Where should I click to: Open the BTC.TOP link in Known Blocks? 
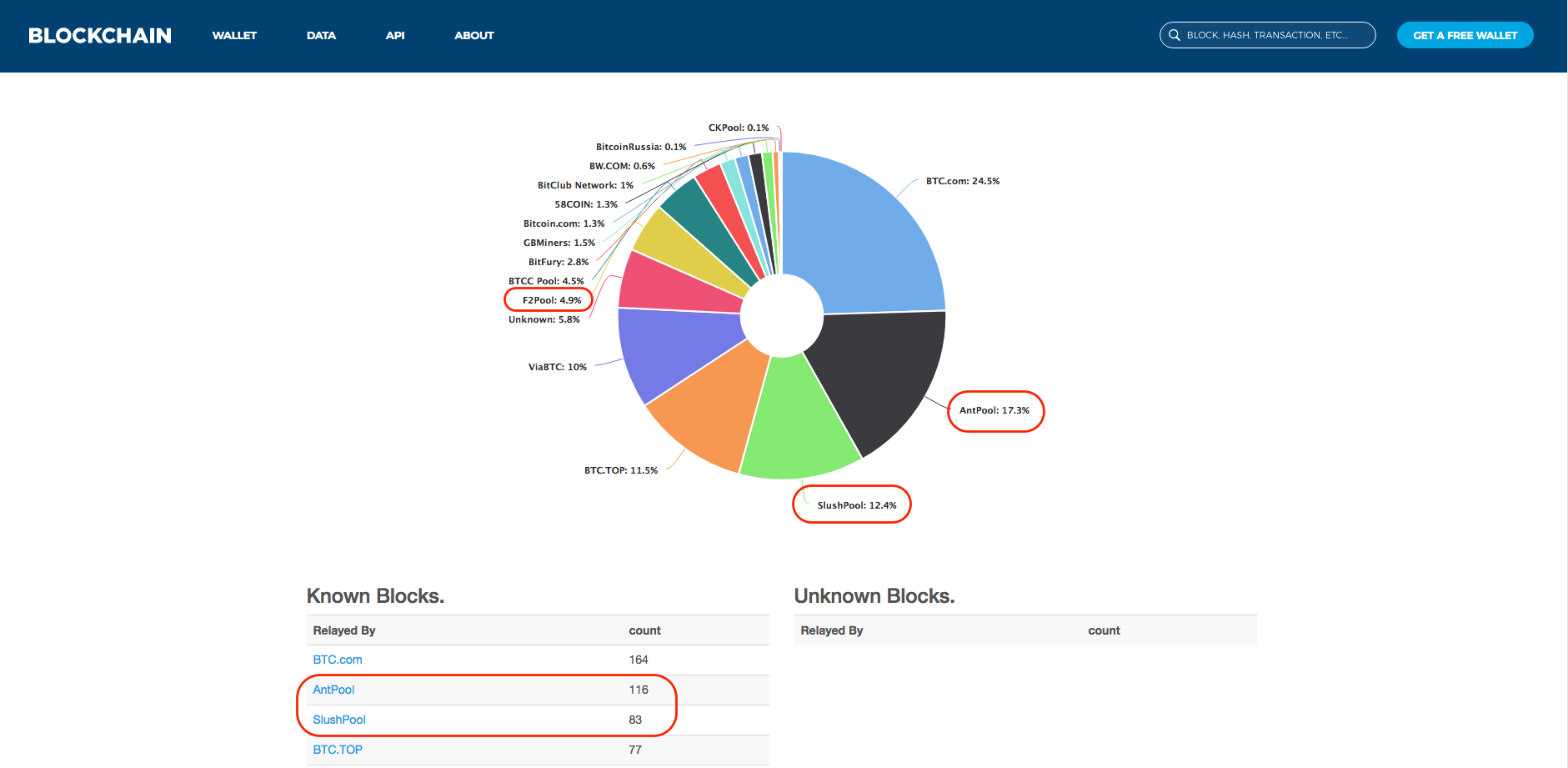pyautogui.click(x=338, y=750)
